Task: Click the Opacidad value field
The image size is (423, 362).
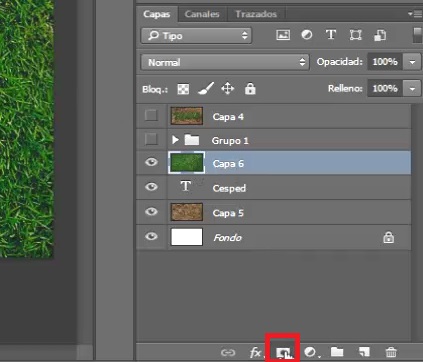Action: coord(385,62)
